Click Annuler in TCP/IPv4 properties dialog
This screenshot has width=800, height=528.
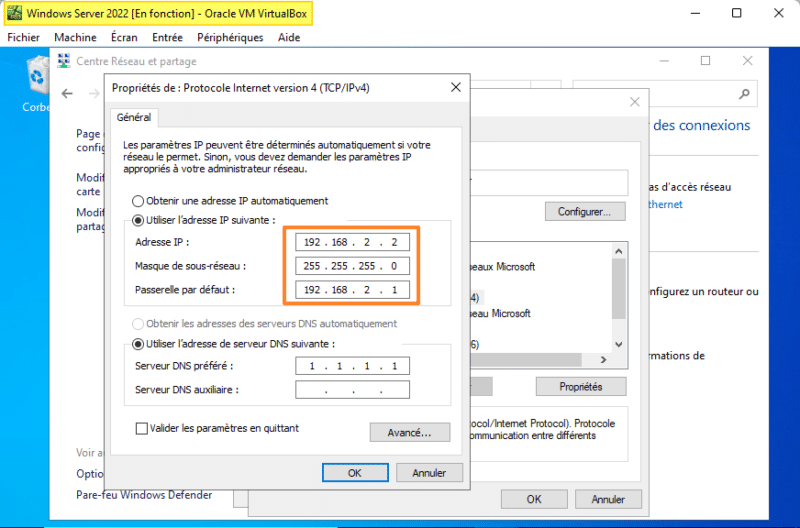[x=429, y=473]
